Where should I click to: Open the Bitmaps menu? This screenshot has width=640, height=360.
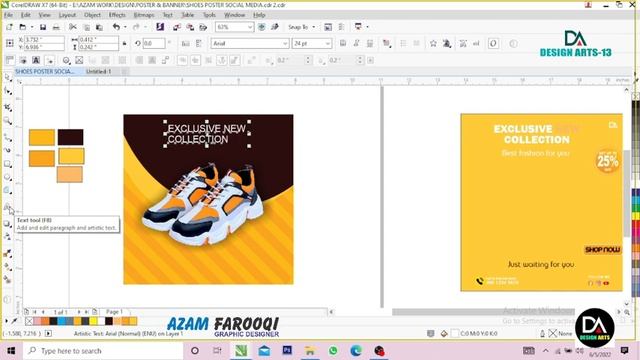144,15
